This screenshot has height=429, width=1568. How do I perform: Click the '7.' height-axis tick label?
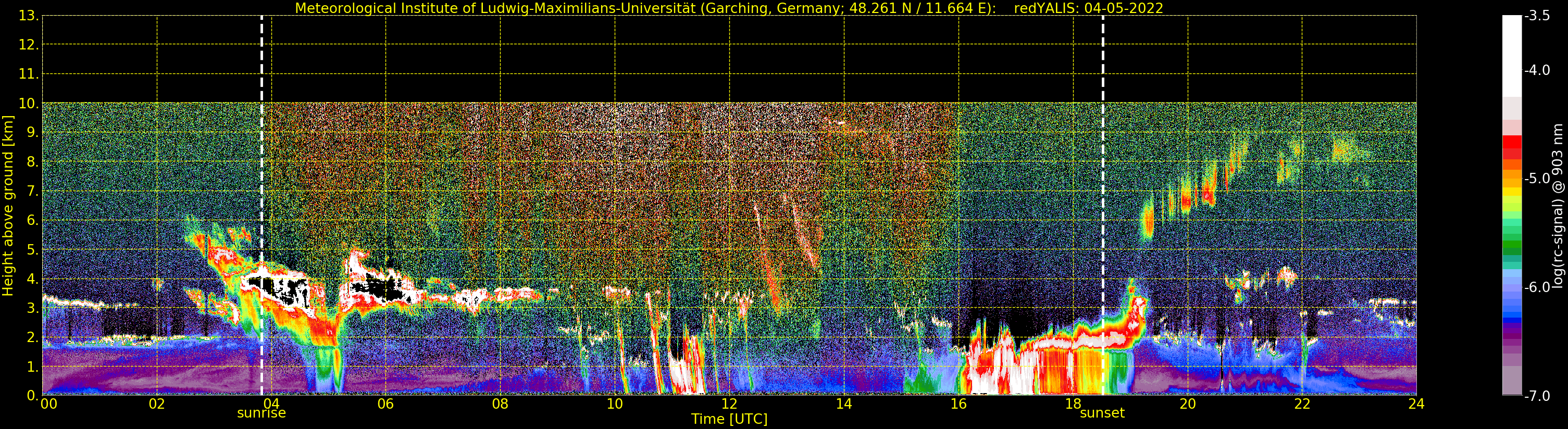(32, 191)
